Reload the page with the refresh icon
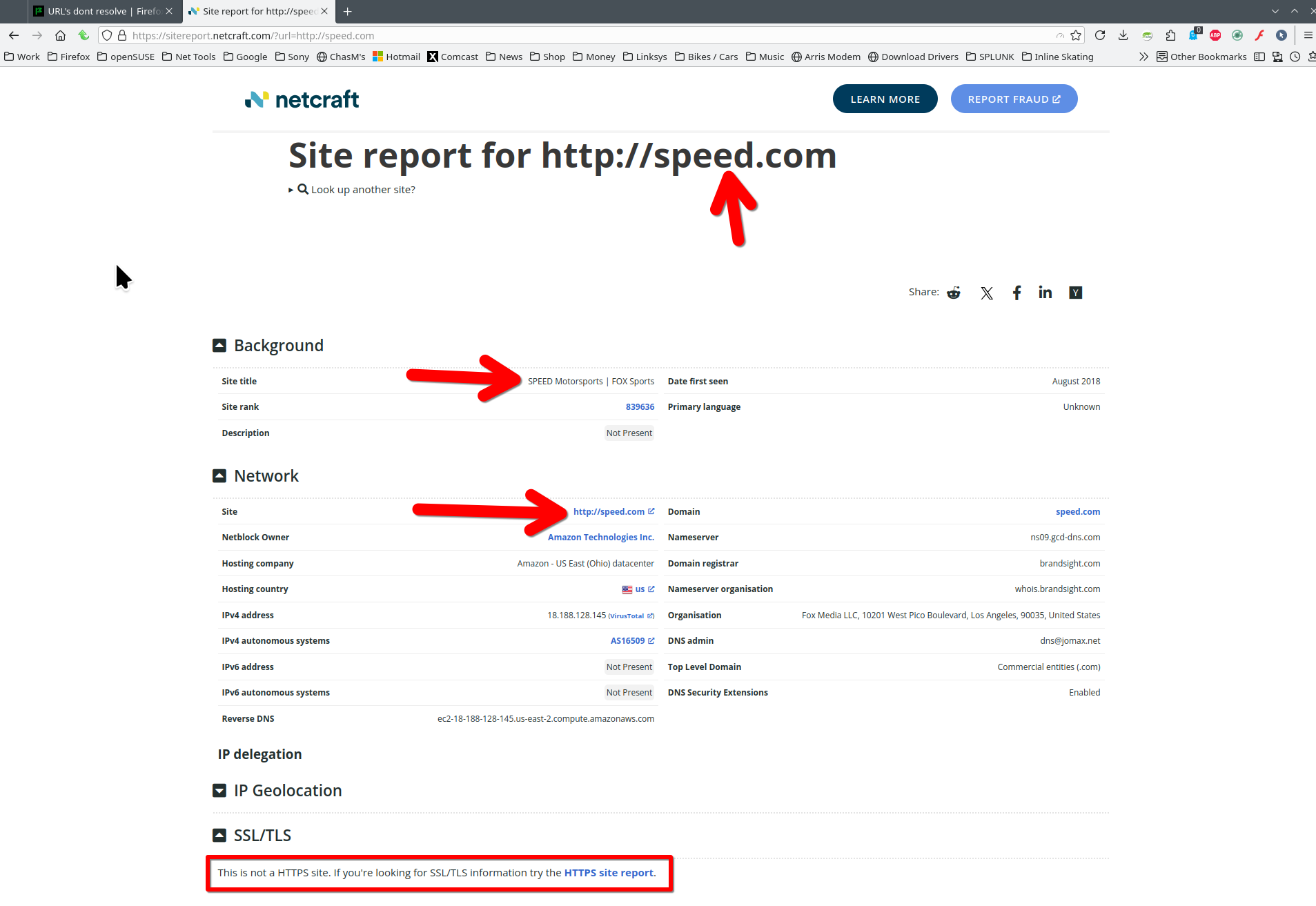The height and width of the screenshot is (906, 1316). pos(1100,35)
